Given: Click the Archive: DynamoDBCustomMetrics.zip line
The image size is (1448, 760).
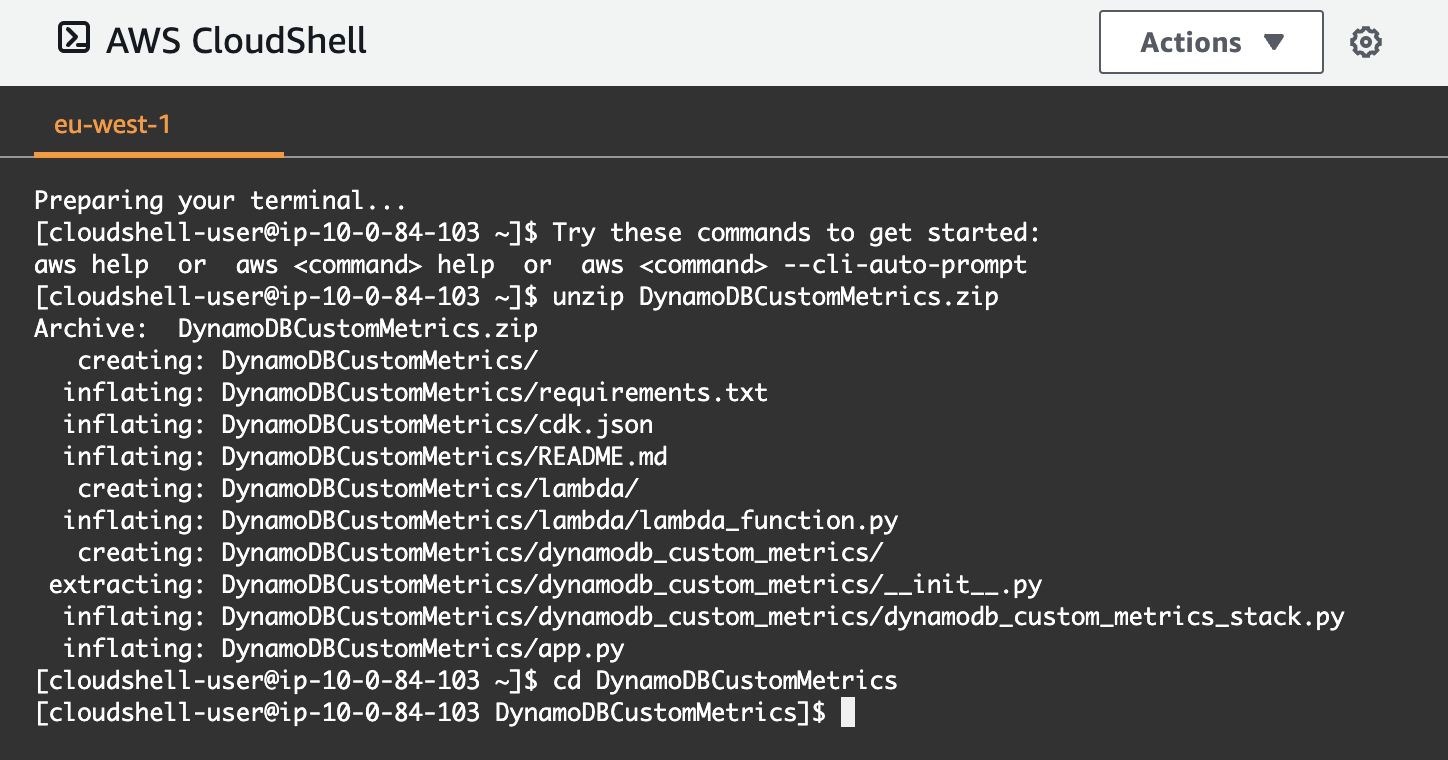Looking at the screenshot, I should point(286,328).
